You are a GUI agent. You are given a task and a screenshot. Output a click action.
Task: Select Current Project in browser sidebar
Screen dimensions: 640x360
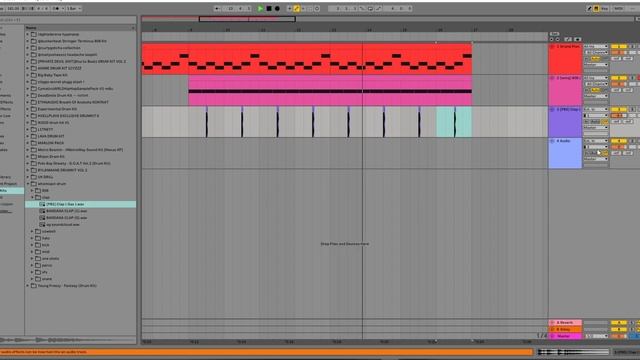(x=9, y=184)
